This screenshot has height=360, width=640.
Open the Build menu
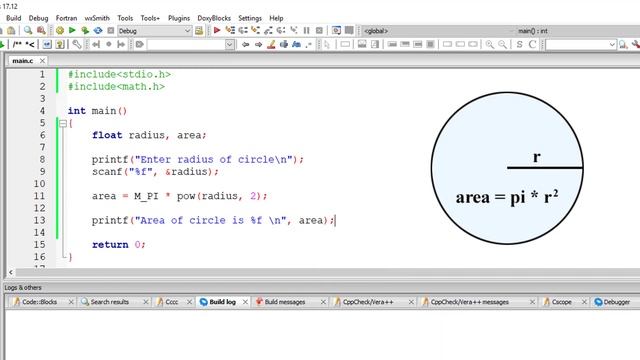point(13,18)
